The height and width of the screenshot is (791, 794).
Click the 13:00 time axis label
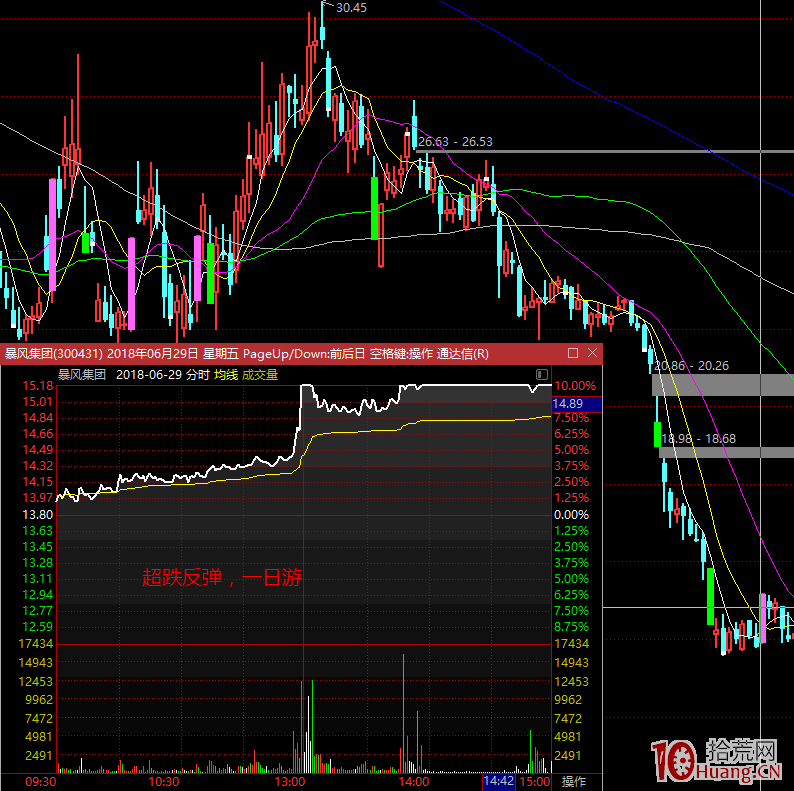coord(290,782)
